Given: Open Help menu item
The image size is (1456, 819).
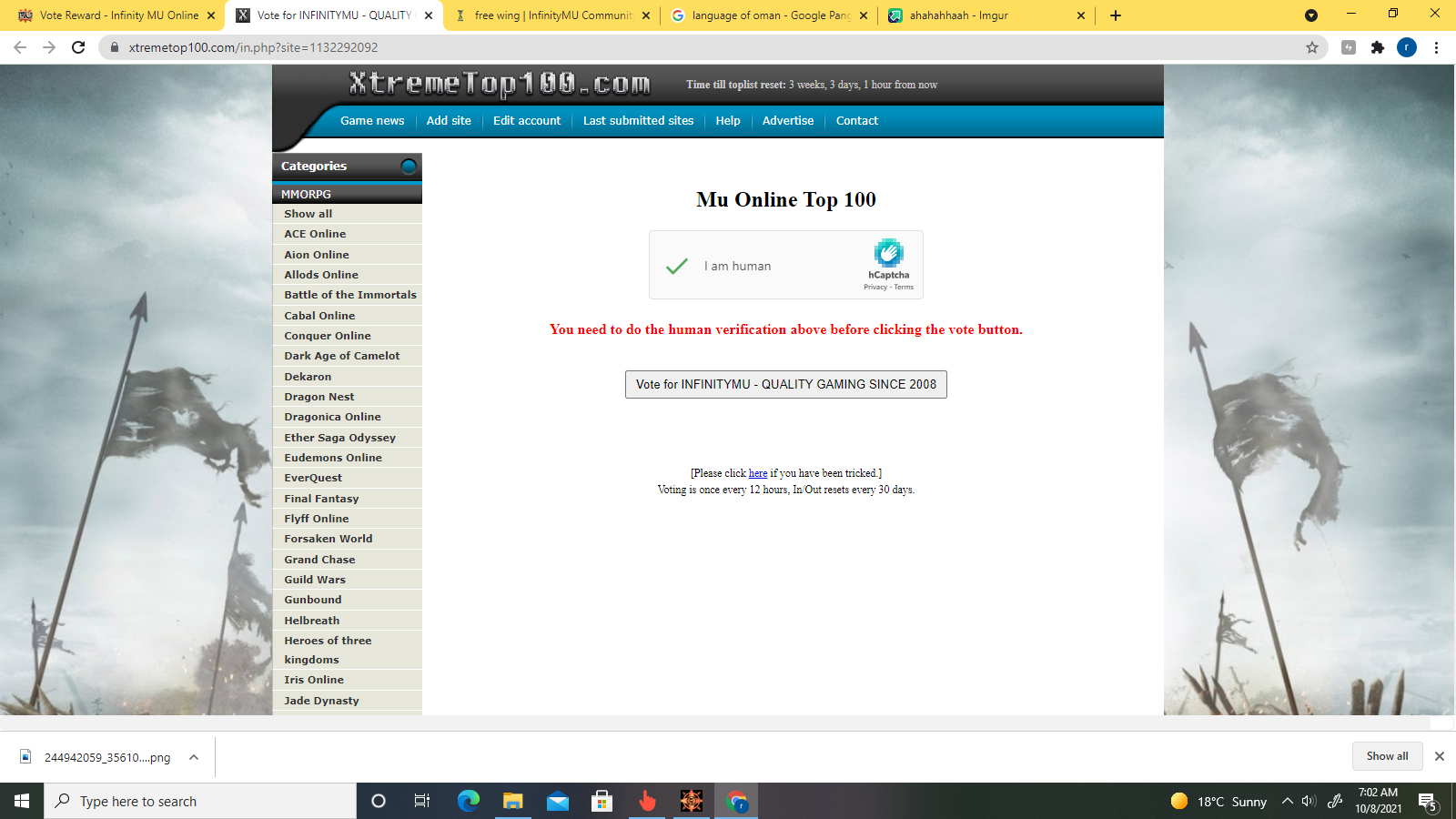Looking at the screenshot, I should pos(728,120).
